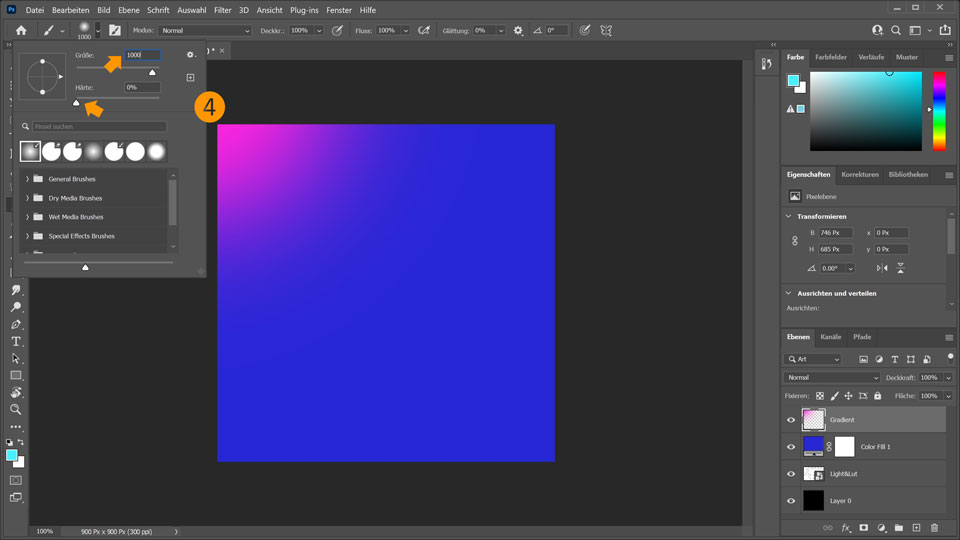The width and height of the screenshot is (960, 540).
Task: Add a layer mask icon
Action: click(x=863, y=528)
